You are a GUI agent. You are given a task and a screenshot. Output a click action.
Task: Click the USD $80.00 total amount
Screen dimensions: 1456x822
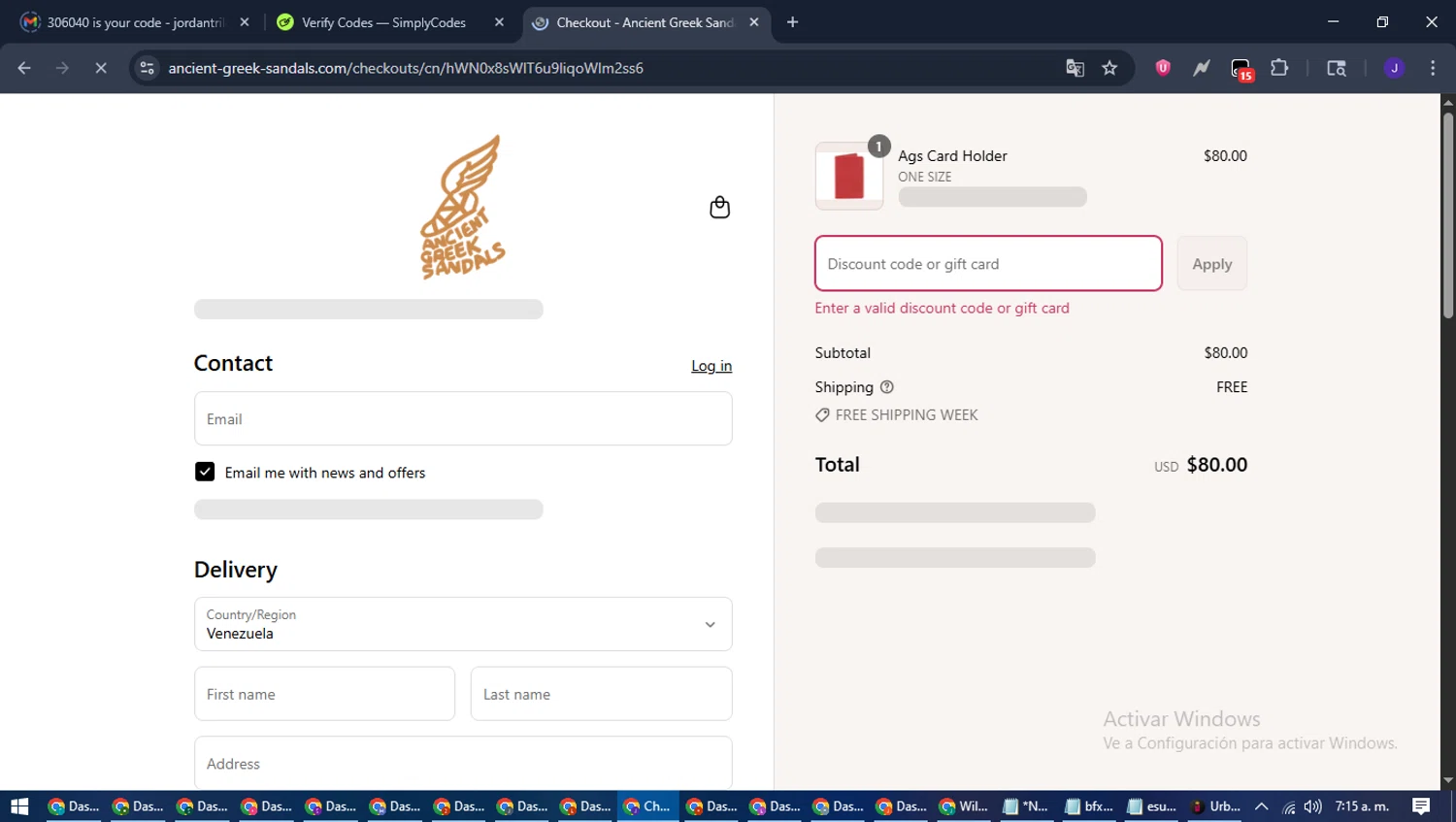pyautogui.click(x=1201, y=465)
